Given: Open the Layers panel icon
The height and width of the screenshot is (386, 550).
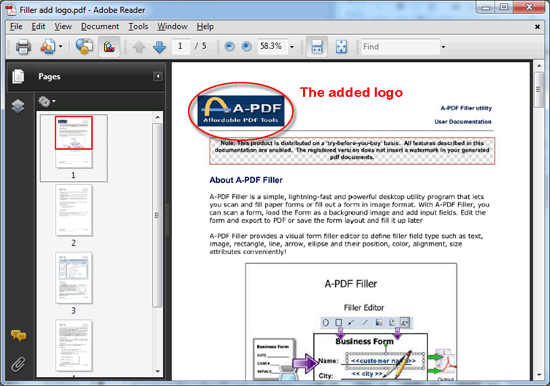Looking at the screenshot, I should [18, 106].
